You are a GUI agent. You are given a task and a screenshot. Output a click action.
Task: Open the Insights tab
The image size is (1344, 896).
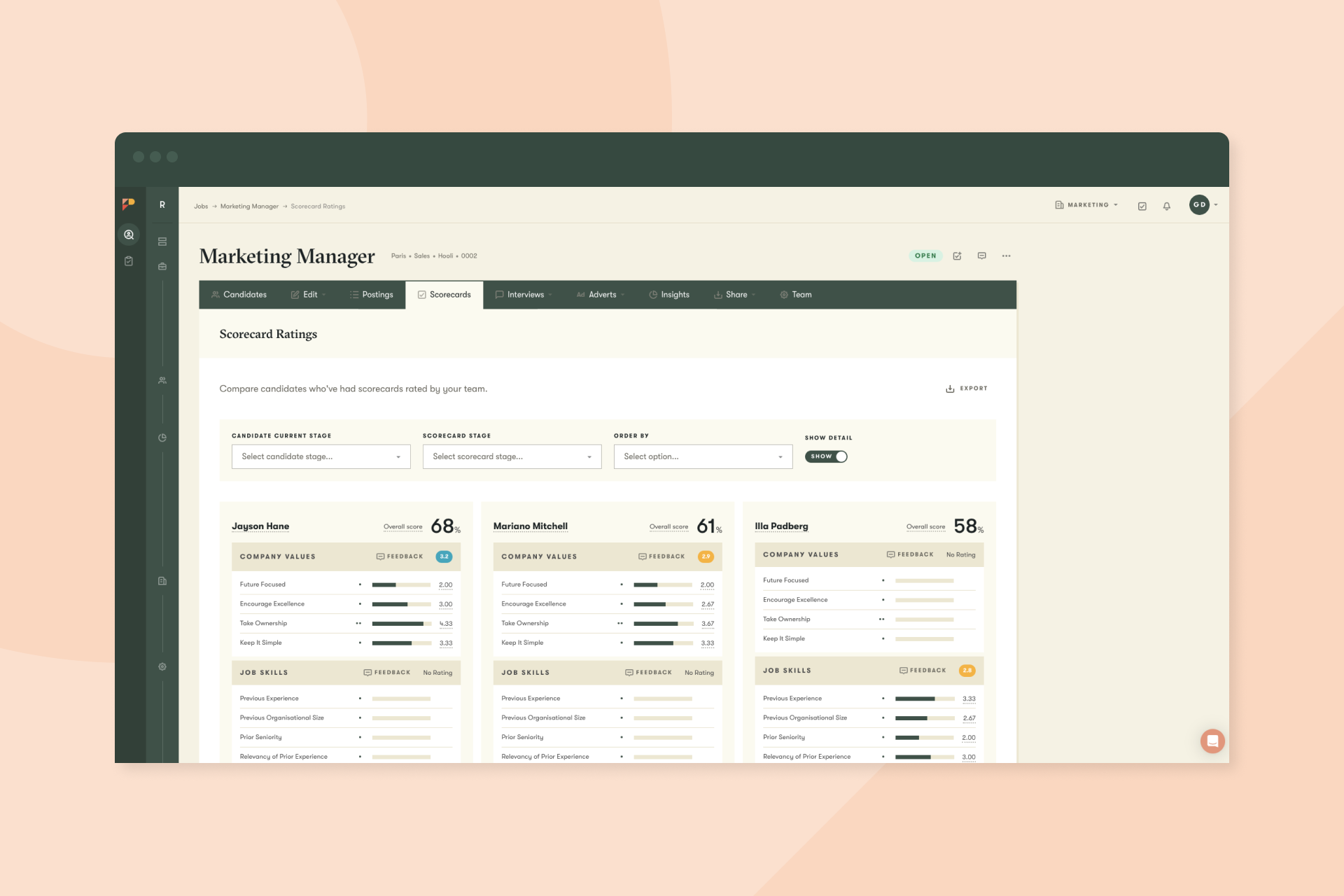pos(669,295)
